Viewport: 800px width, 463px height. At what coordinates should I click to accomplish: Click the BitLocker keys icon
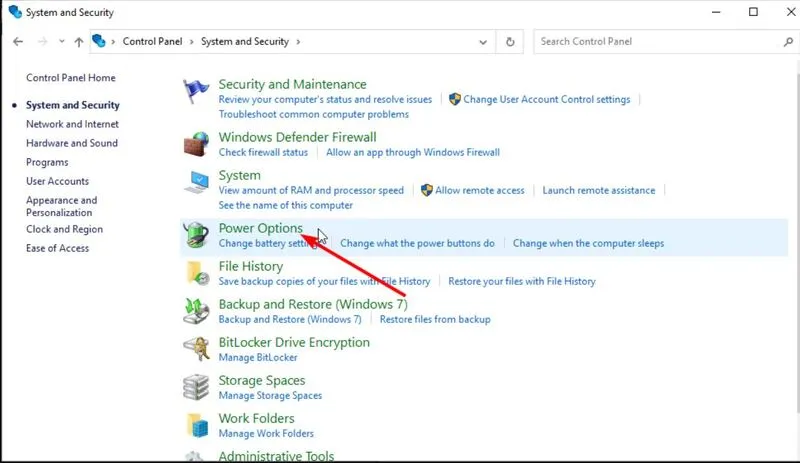(196, 349)
